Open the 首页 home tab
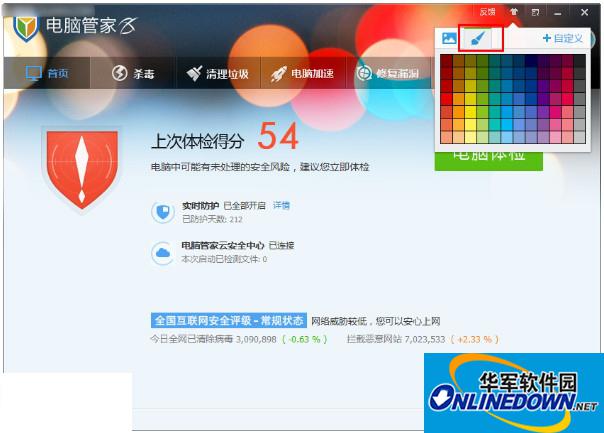Image resolution: width=604 pixels, height=433 pixels. pos(46,73)
